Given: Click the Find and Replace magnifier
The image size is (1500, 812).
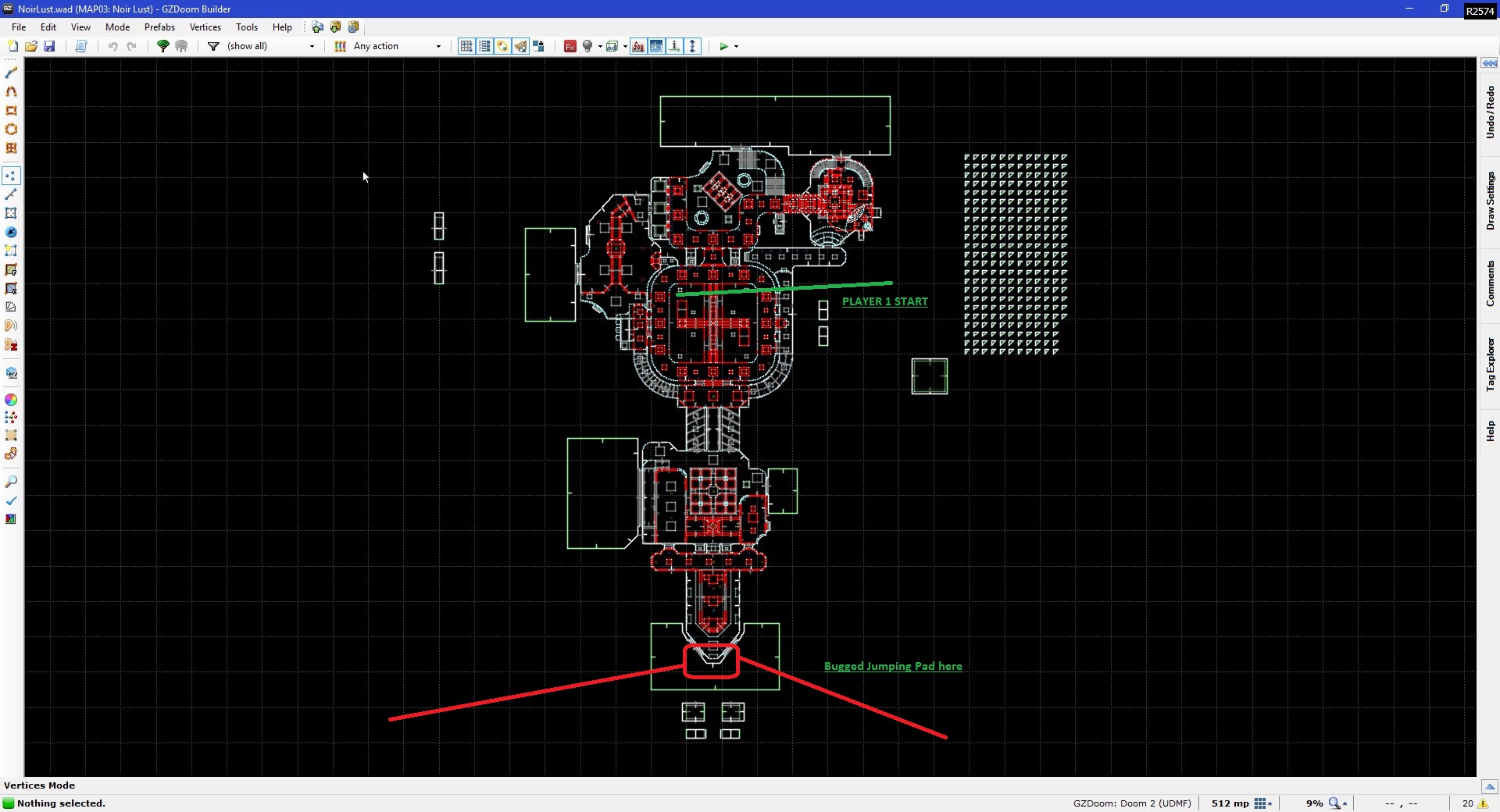Looking at the screenshot, I should tap(11, 482).
